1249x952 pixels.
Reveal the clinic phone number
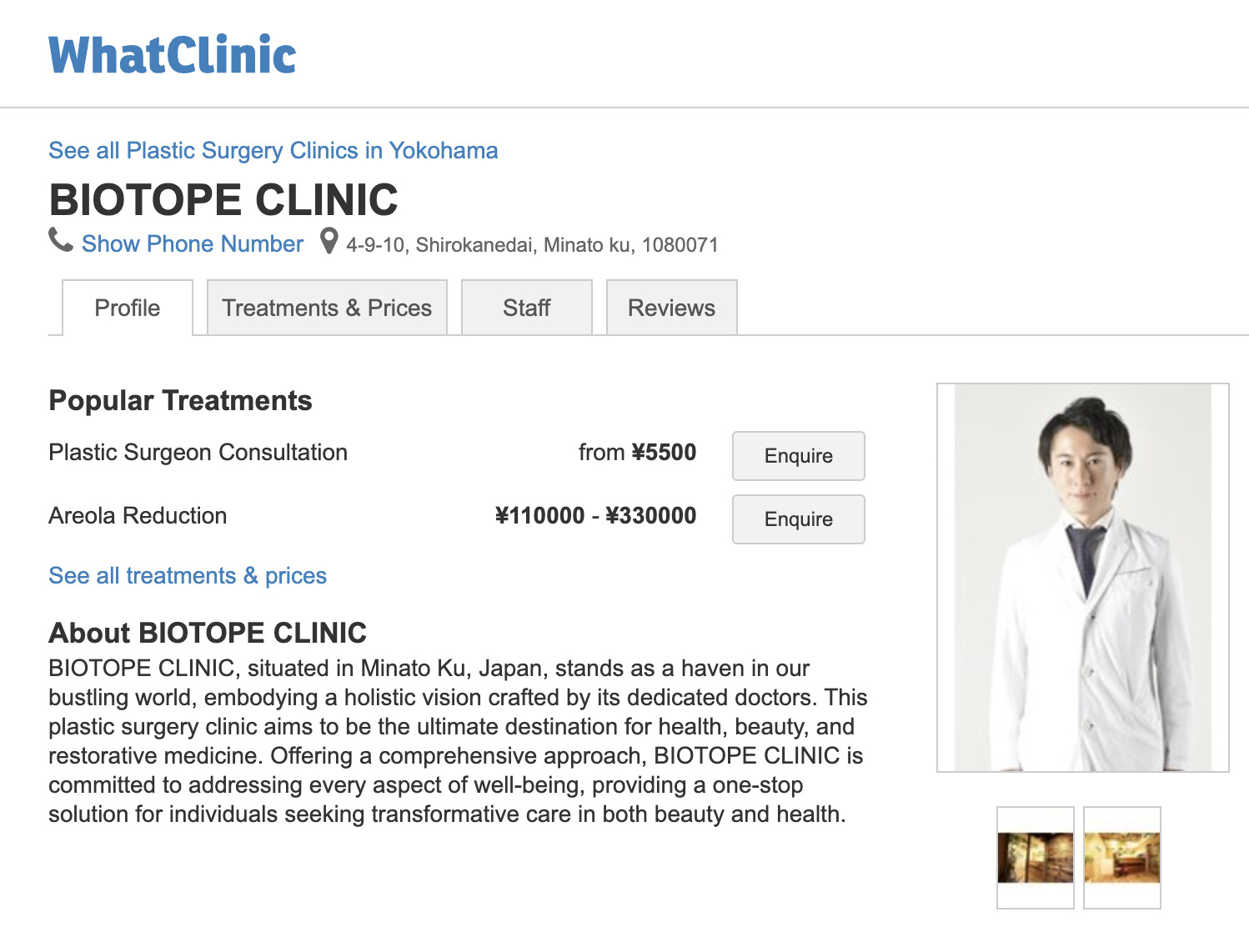(192, 243)
